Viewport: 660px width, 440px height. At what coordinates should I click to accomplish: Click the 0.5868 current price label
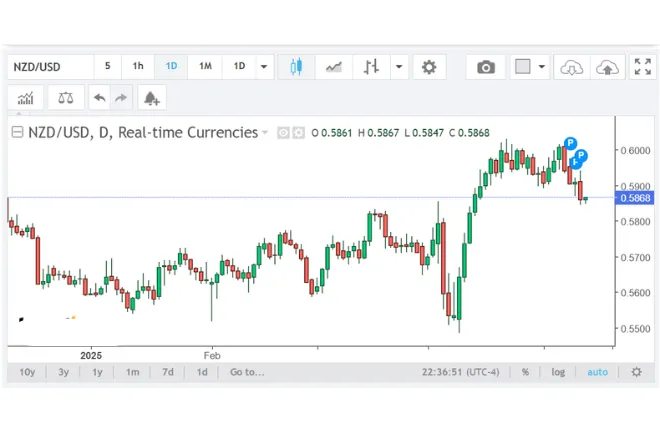click(x=635, y=198)
